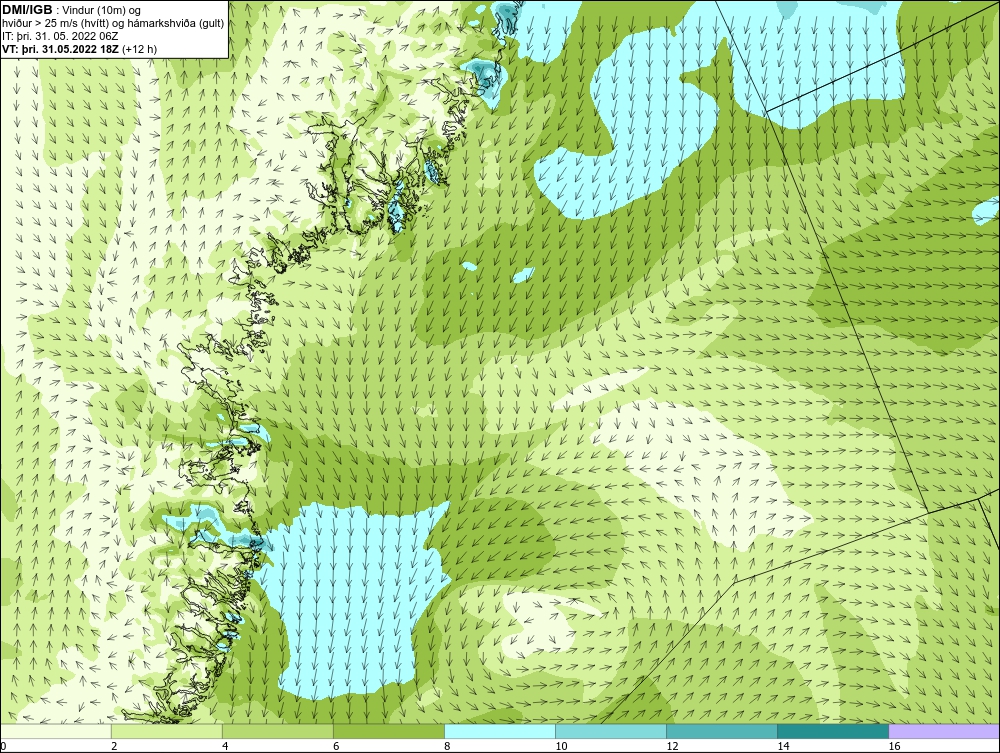The height and width of the screenshot is (753, 1000).
Task: Click the legend scale label "2"
Action: 115,746
